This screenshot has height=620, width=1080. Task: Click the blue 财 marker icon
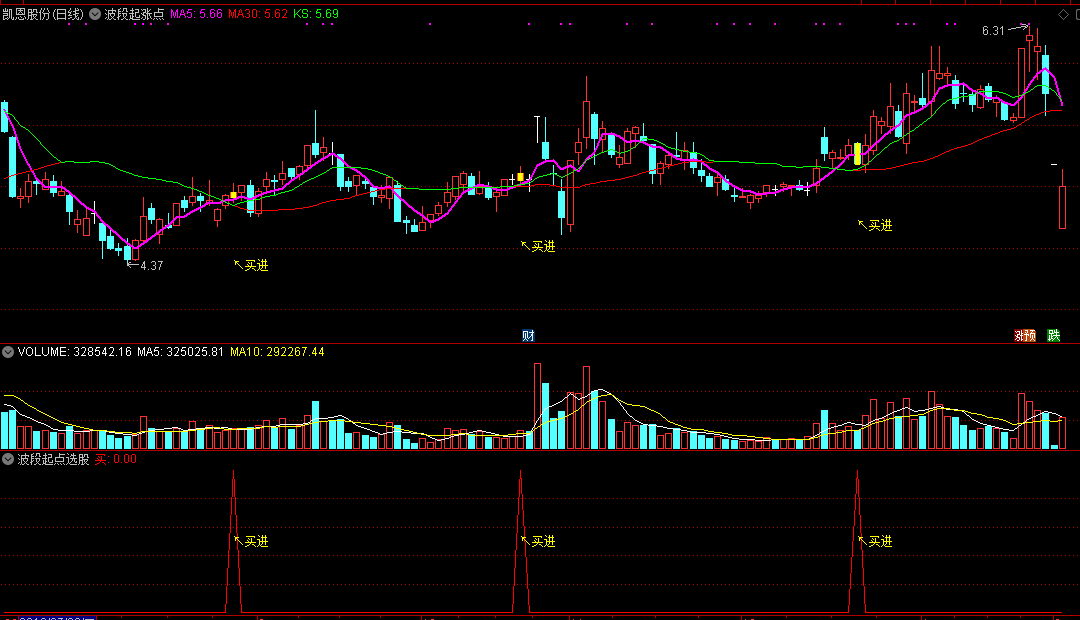(528, 335)
